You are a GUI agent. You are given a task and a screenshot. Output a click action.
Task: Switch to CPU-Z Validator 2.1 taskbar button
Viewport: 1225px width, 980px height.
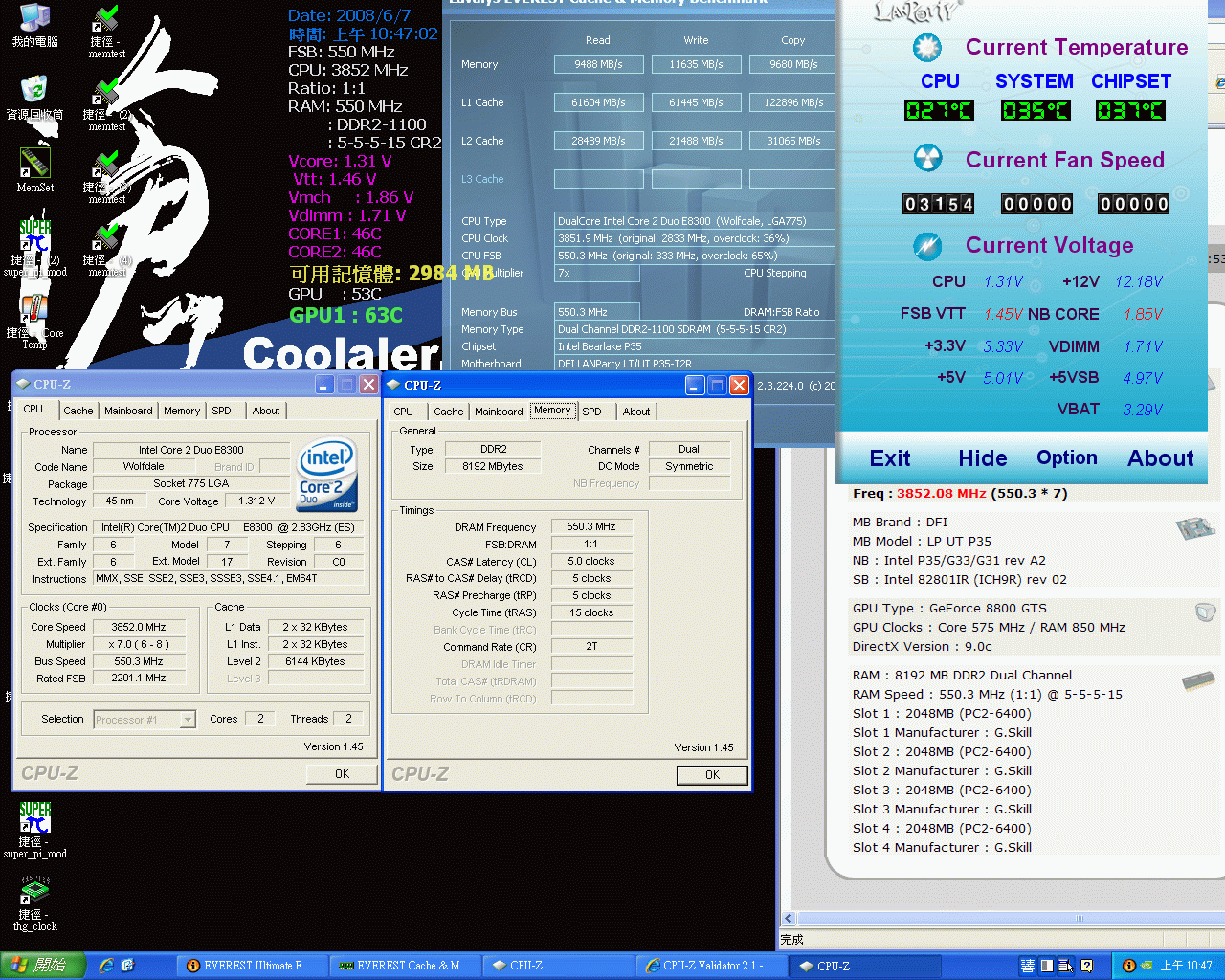pos(711,966)
